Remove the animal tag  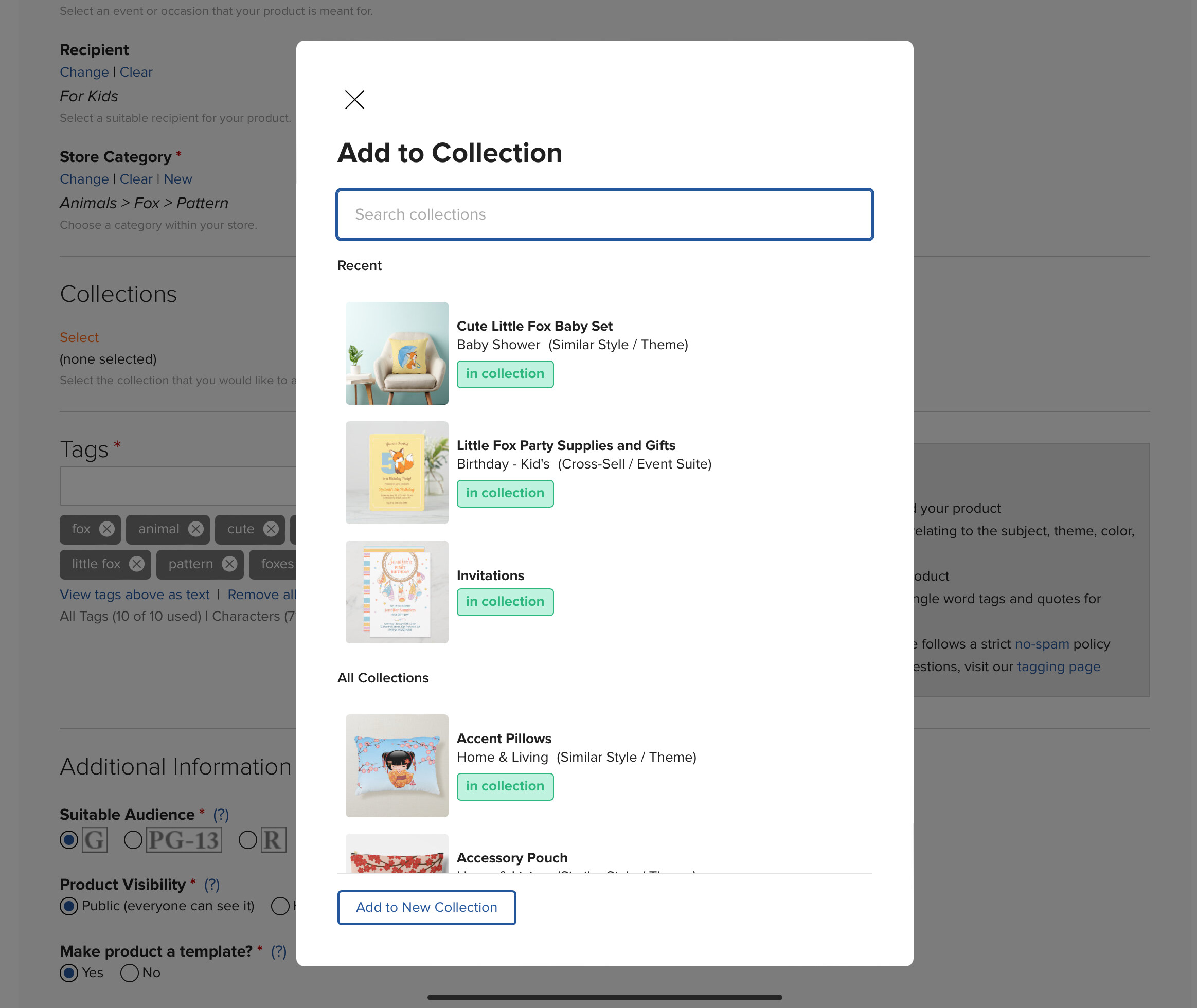(196, 529)
